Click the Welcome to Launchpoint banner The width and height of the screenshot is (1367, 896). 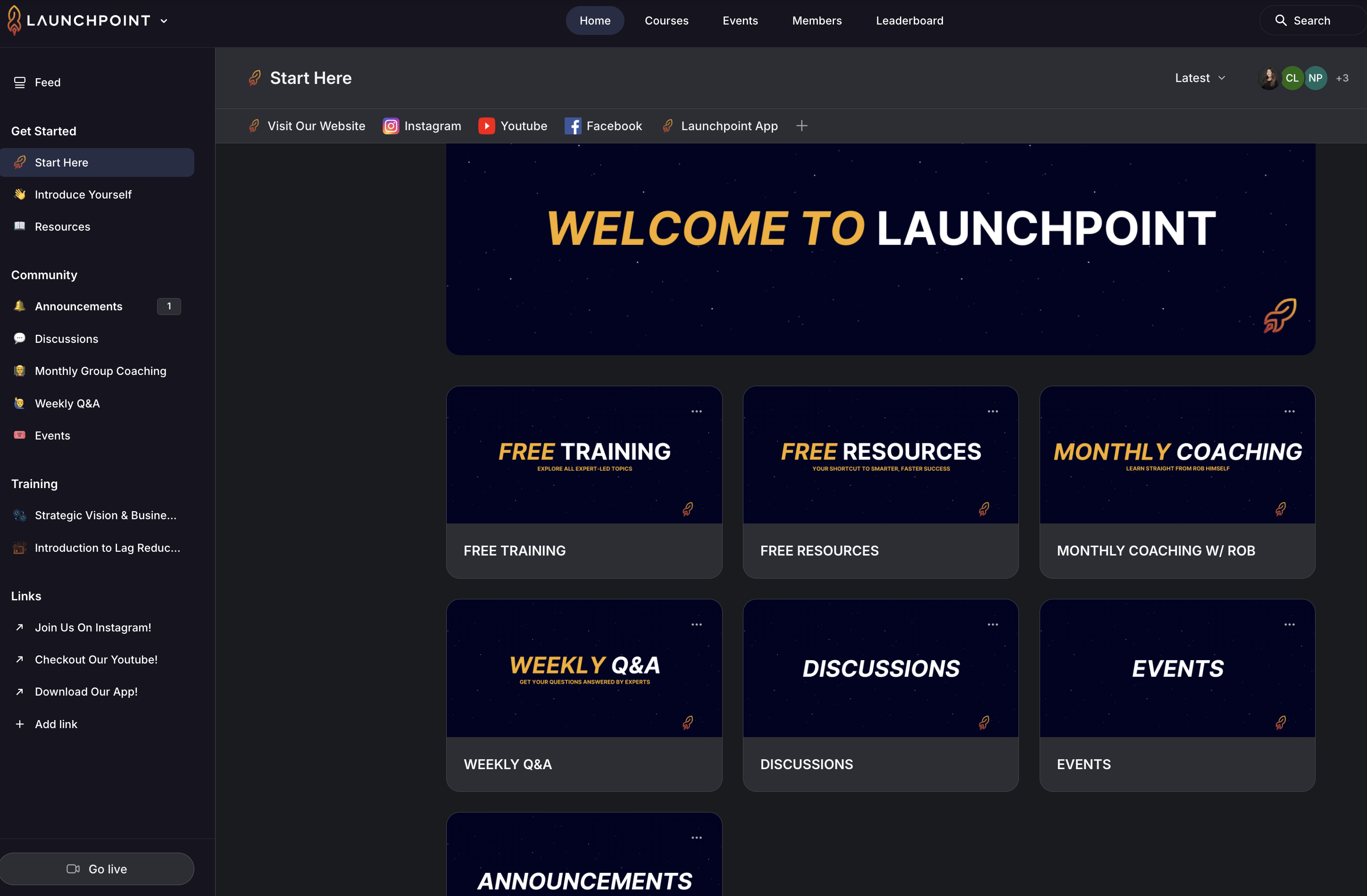pos(881,249)
